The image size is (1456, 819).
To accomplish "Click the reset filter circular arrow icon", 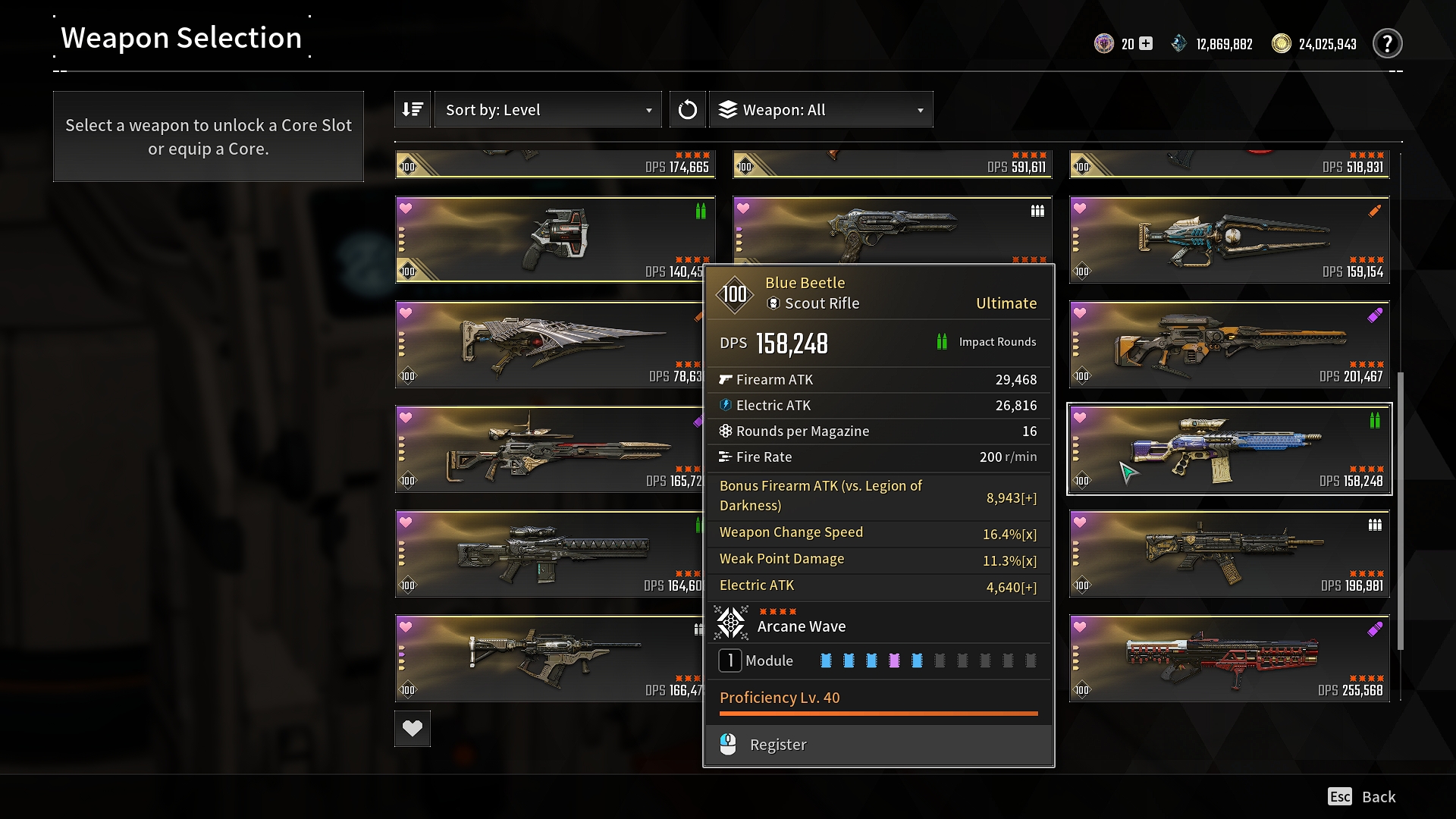I will click(x=688, y=109).
